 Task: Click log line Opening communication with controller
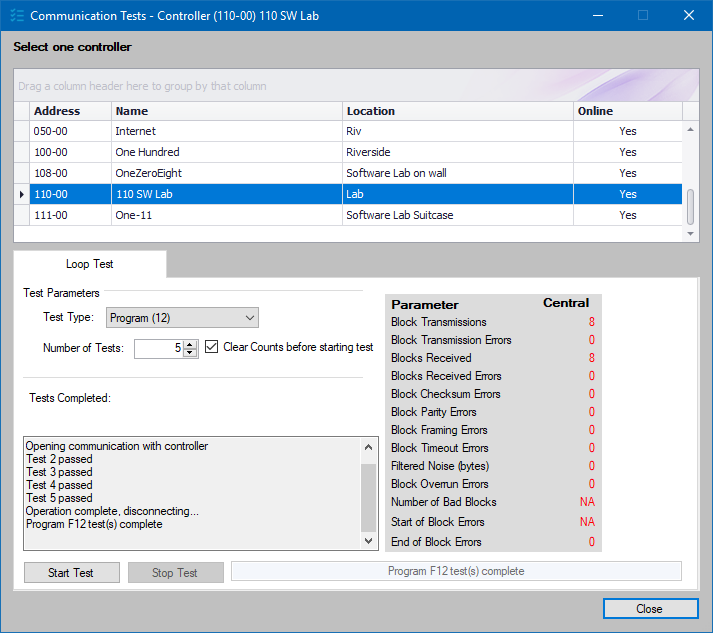117,446
